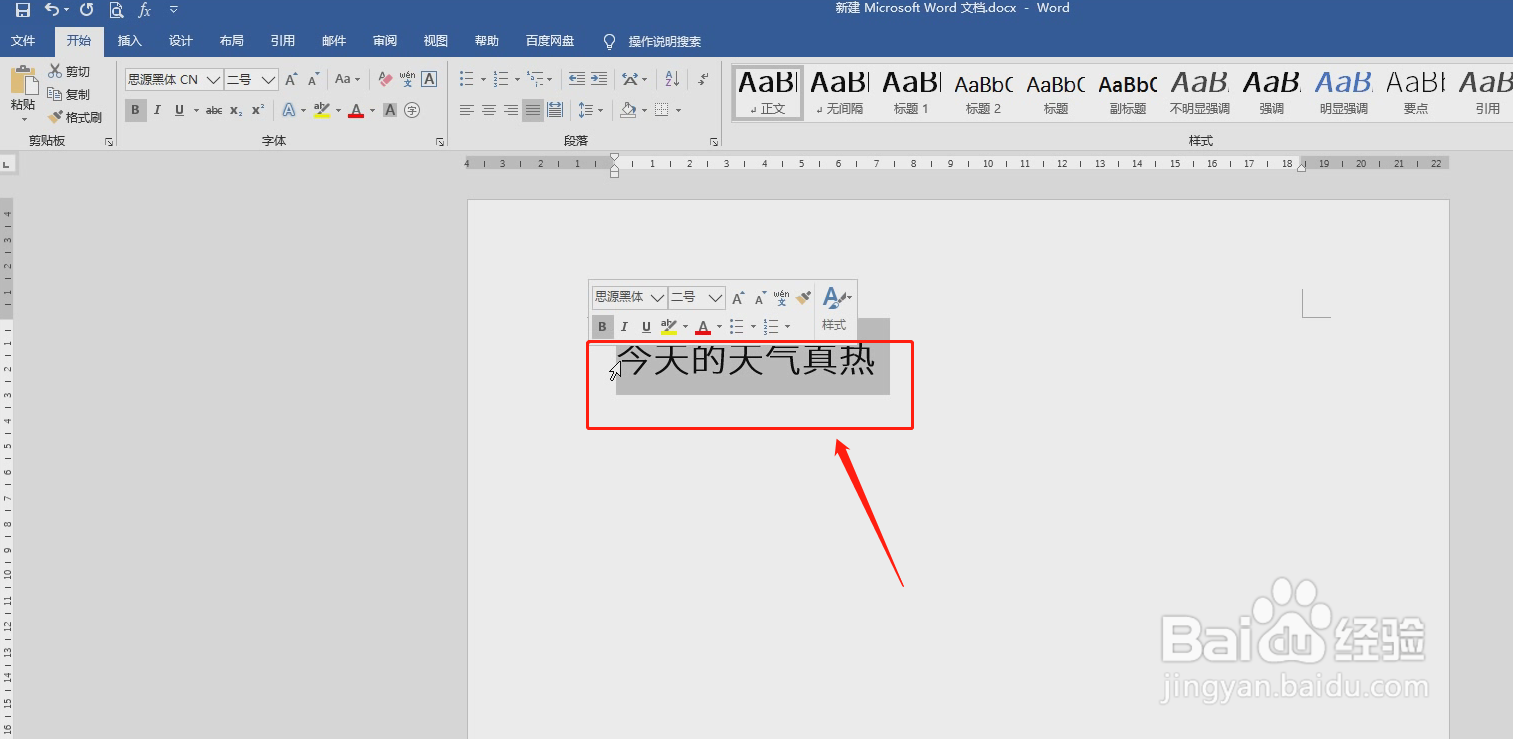Click mini toolbar Phonetic Guide icon

pyautogui.click(x=781, y=297)
